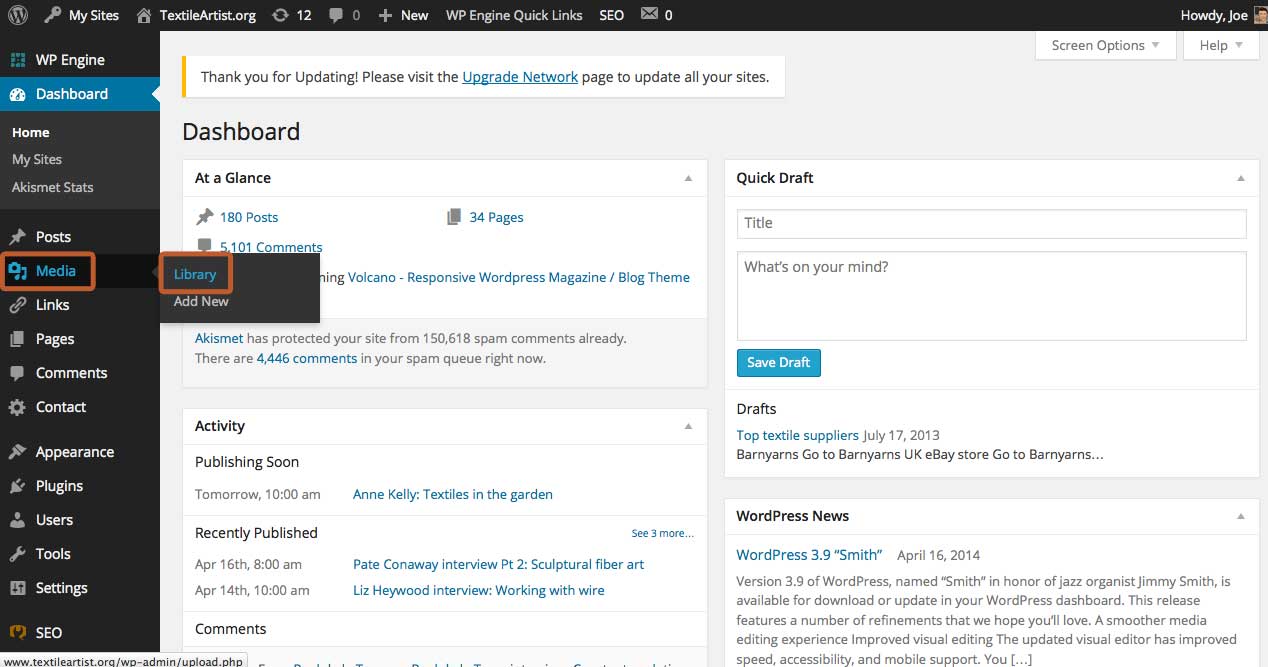The image size is (1268, 667).
Task: Open WordPress 3.9 "Smith" news link
Action: point(809,555)
